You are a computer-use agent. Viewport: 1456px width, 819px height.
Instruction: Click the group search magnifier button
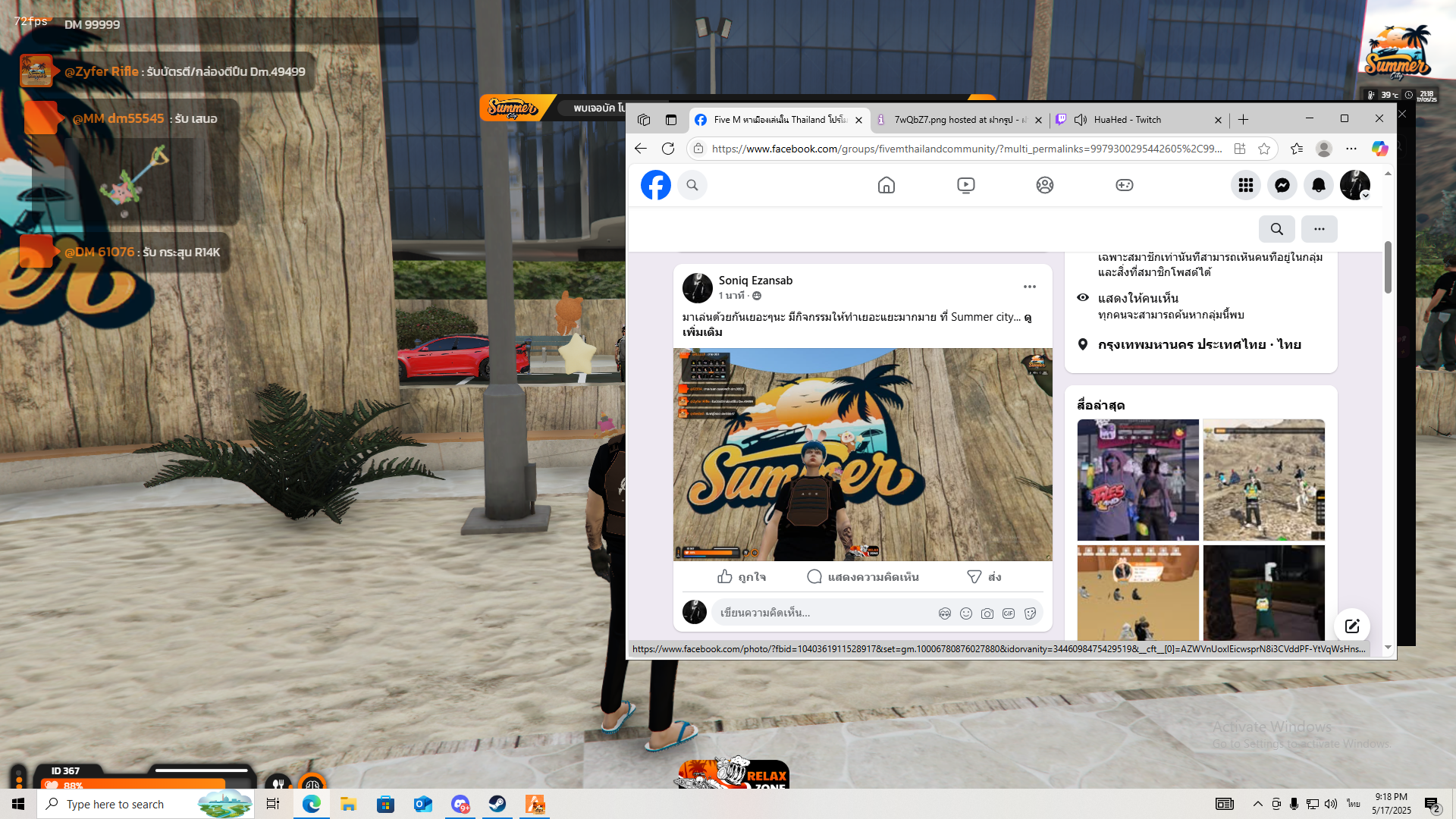point(1276,229)
